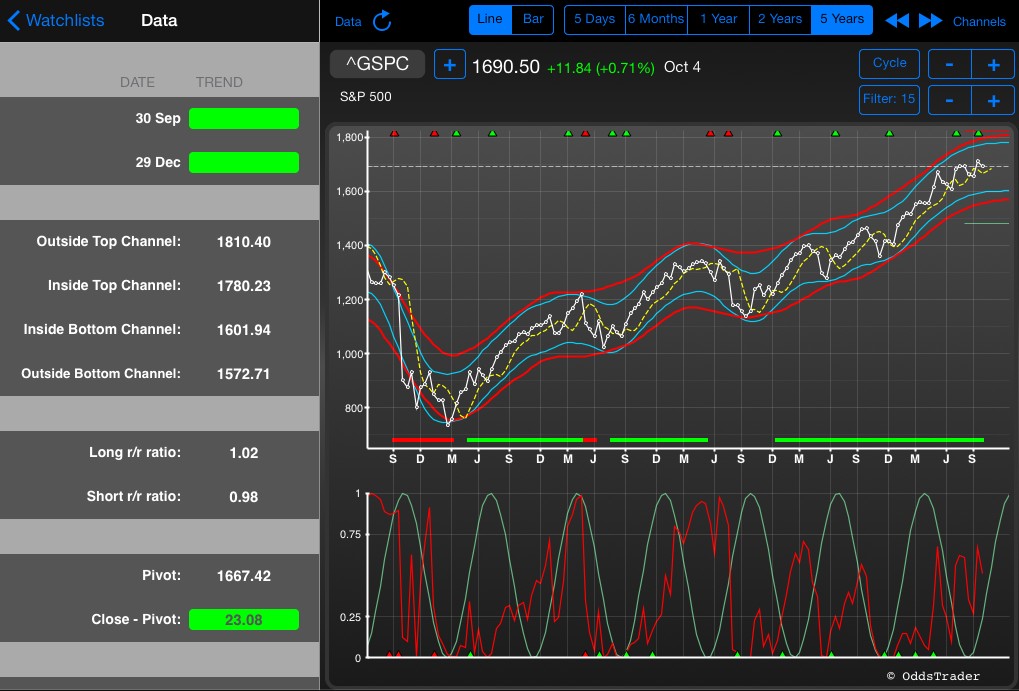
Task: Increase Filter value with plus button
Action: point(993,100)
